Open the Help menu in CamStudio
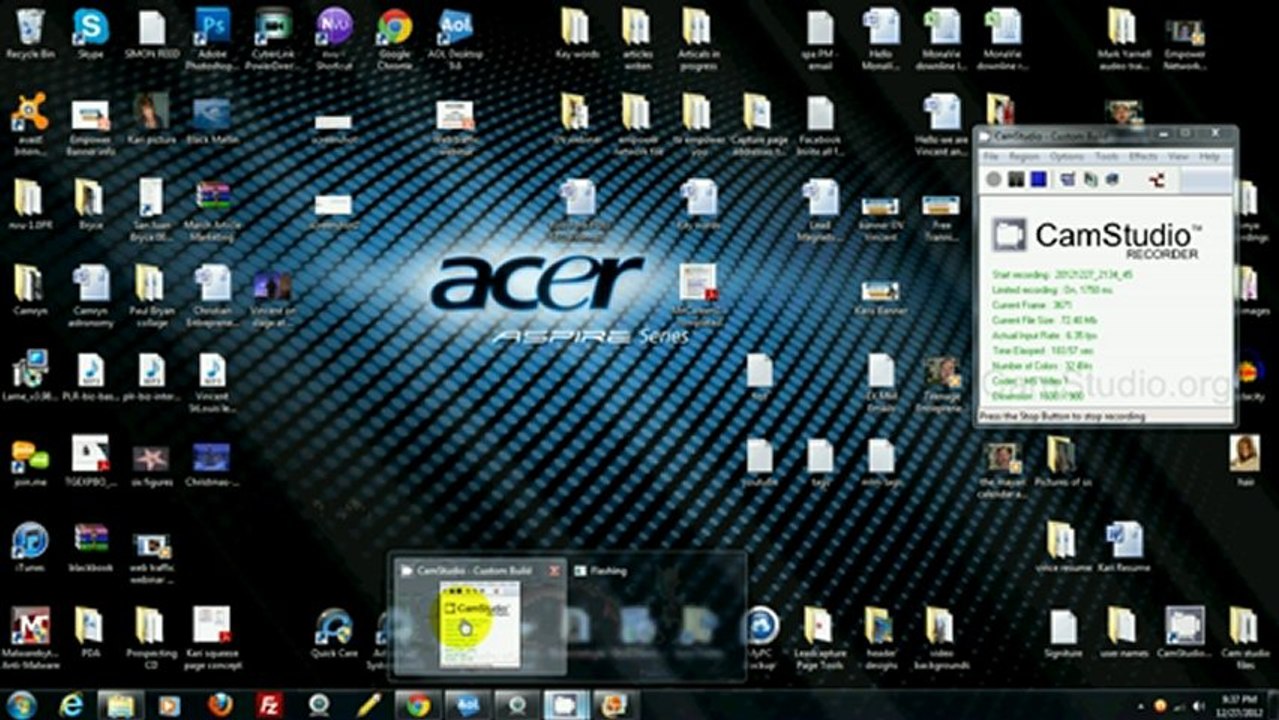The height and width of the screenshot is (720, 1279). pos(1209,157)
